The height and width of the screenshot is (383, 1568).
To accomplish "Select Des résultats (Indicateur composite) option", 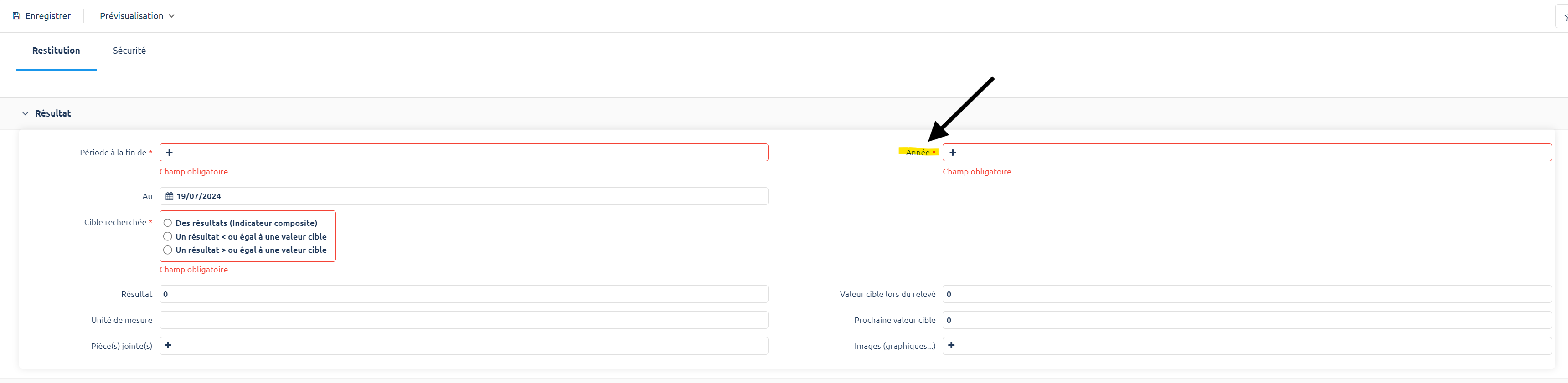I will tap(167, 223).
